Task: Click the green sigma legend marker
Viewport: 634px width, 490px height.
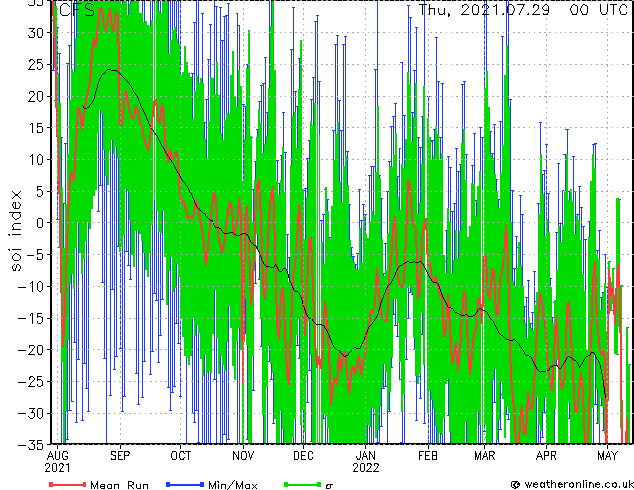Action: [302, 484]
